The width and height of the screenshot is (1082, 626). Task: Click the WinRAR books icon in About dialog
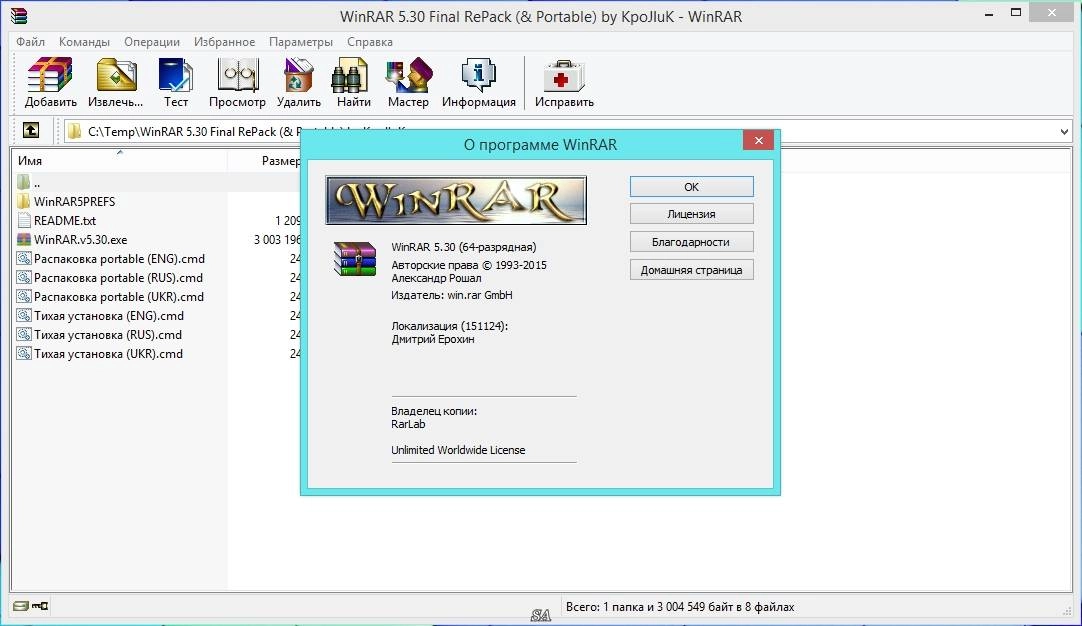pos(354,259)
